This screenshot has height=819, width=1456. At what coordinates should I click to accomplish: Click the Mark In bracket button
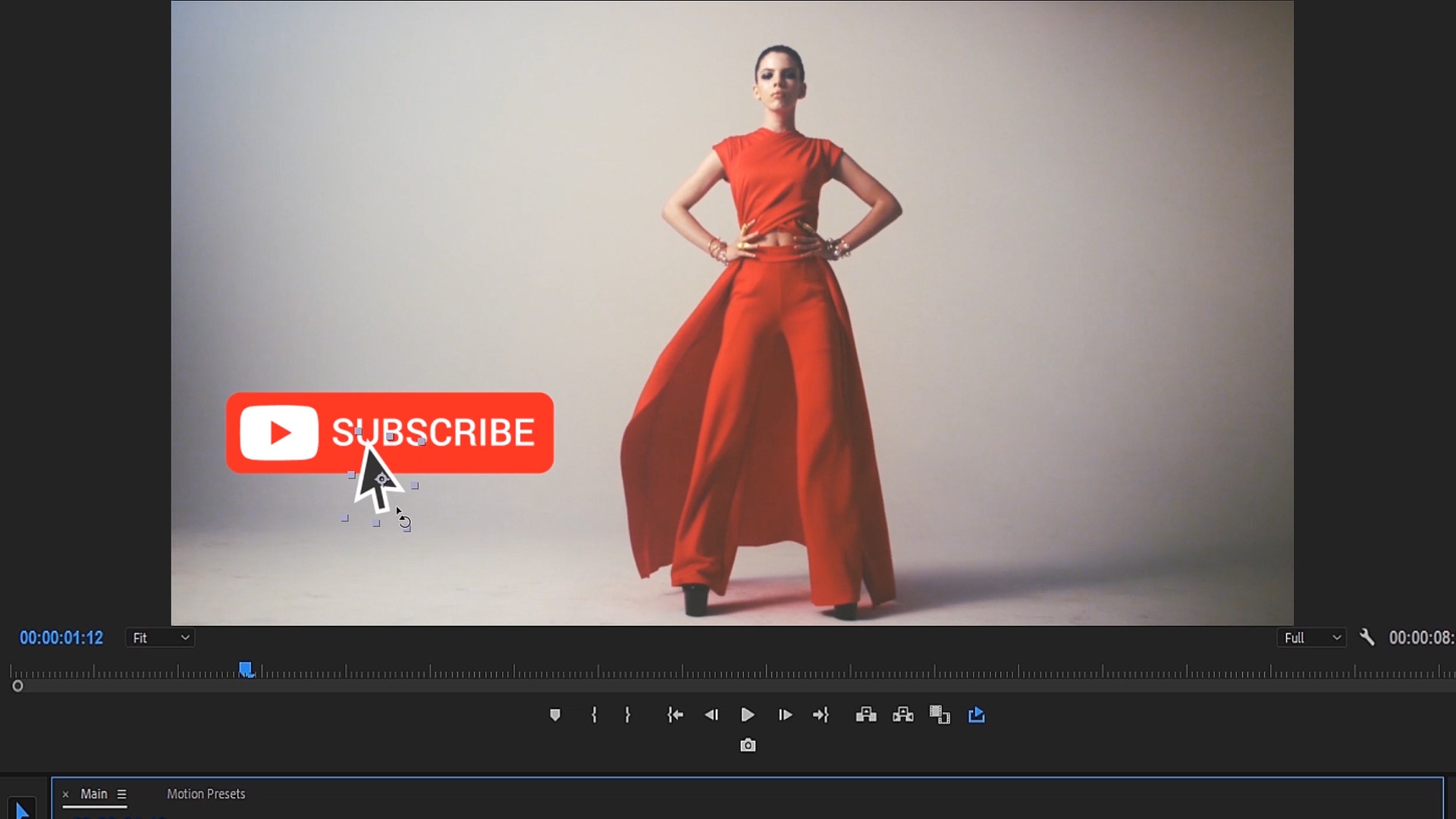tap(594, 715)
